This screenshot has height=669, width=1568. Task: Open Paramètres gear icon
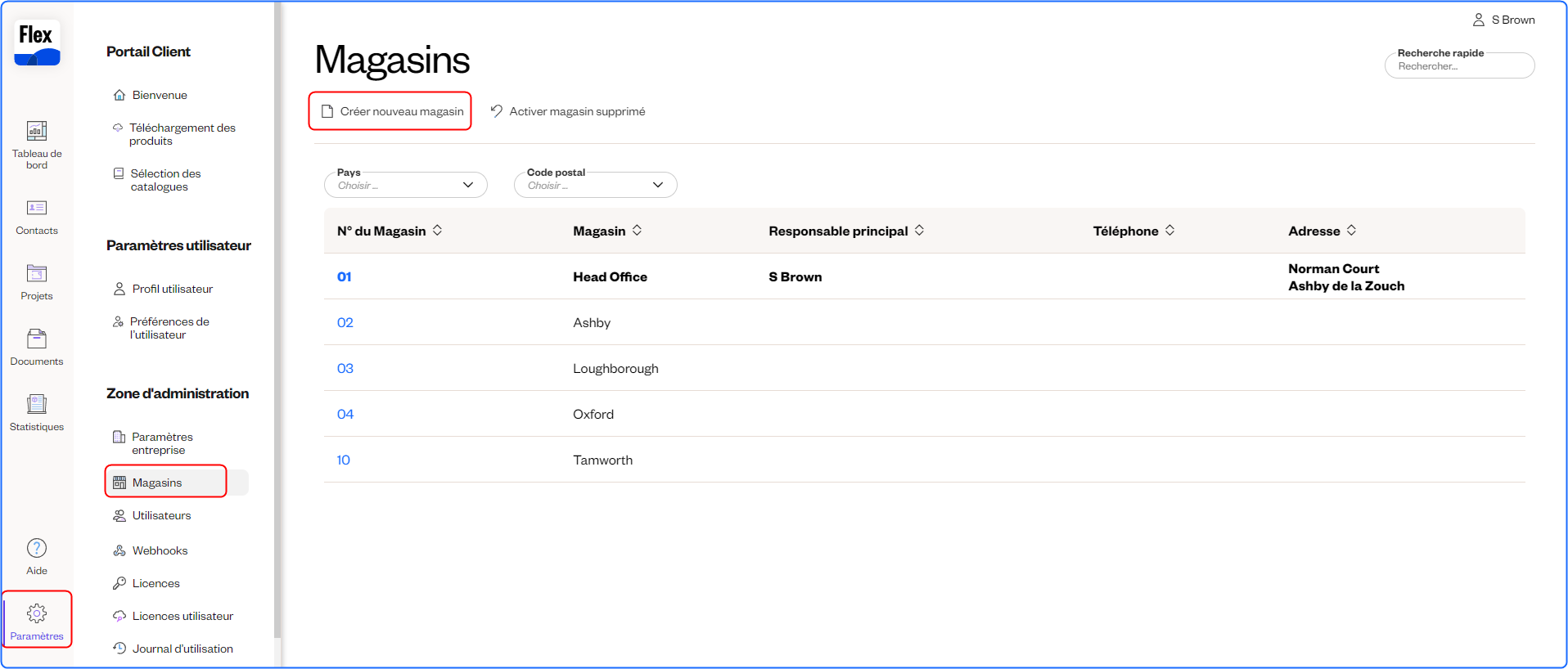tap(37, 614)
